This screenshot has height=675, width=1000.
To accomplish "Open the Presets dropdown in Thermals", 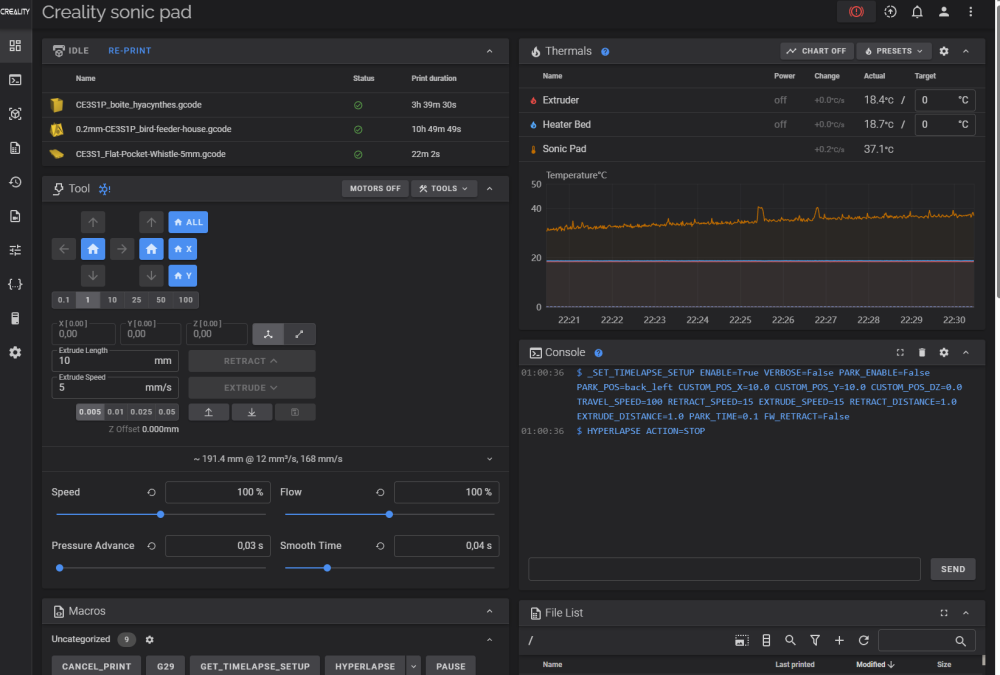I will click(x=894, y=51).
